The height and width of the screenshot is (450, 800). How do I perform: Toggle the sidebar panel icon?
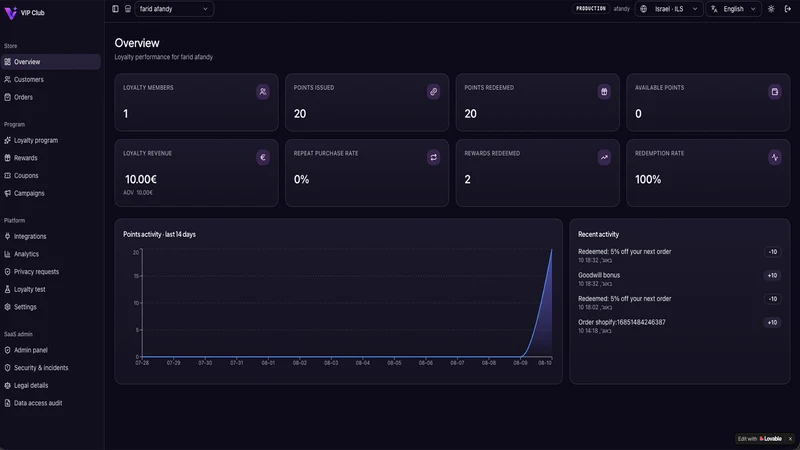coord(115,9)
